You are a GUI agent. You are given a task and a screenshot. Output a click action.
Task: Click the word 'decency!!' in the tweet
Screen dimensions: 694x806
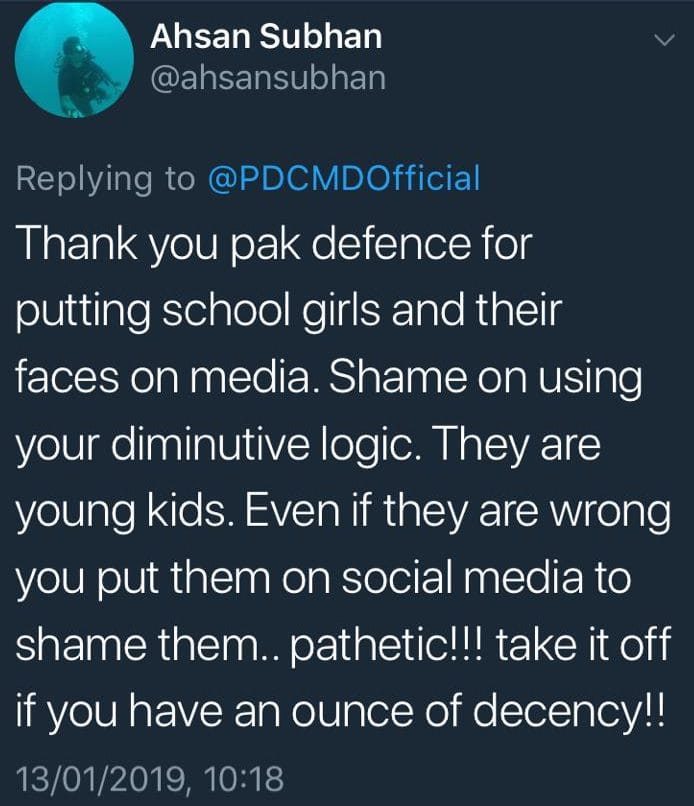tap(569, 713)
